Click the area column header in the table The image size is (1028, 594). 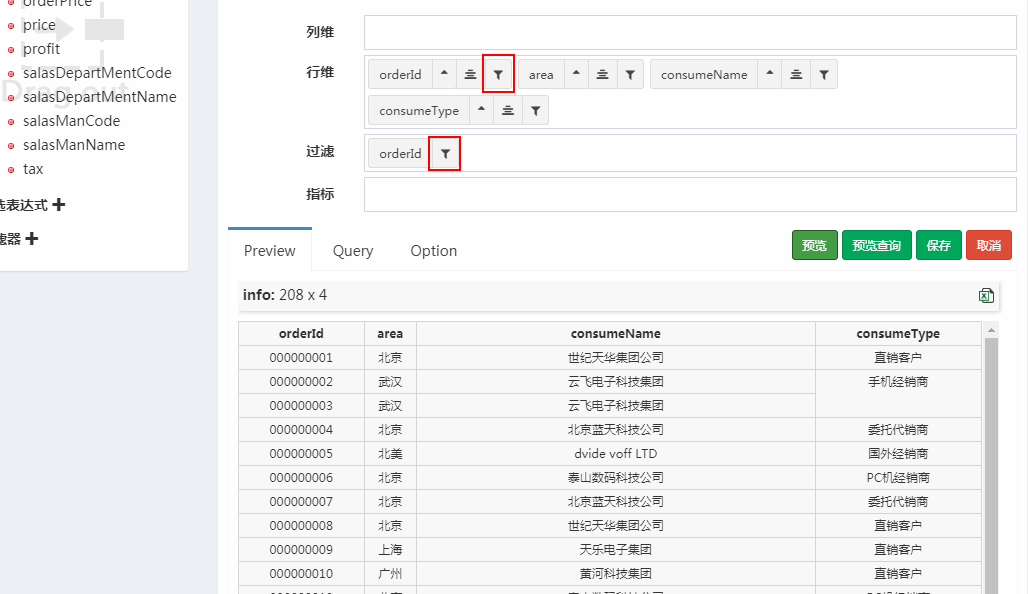(x=390, y=334)
